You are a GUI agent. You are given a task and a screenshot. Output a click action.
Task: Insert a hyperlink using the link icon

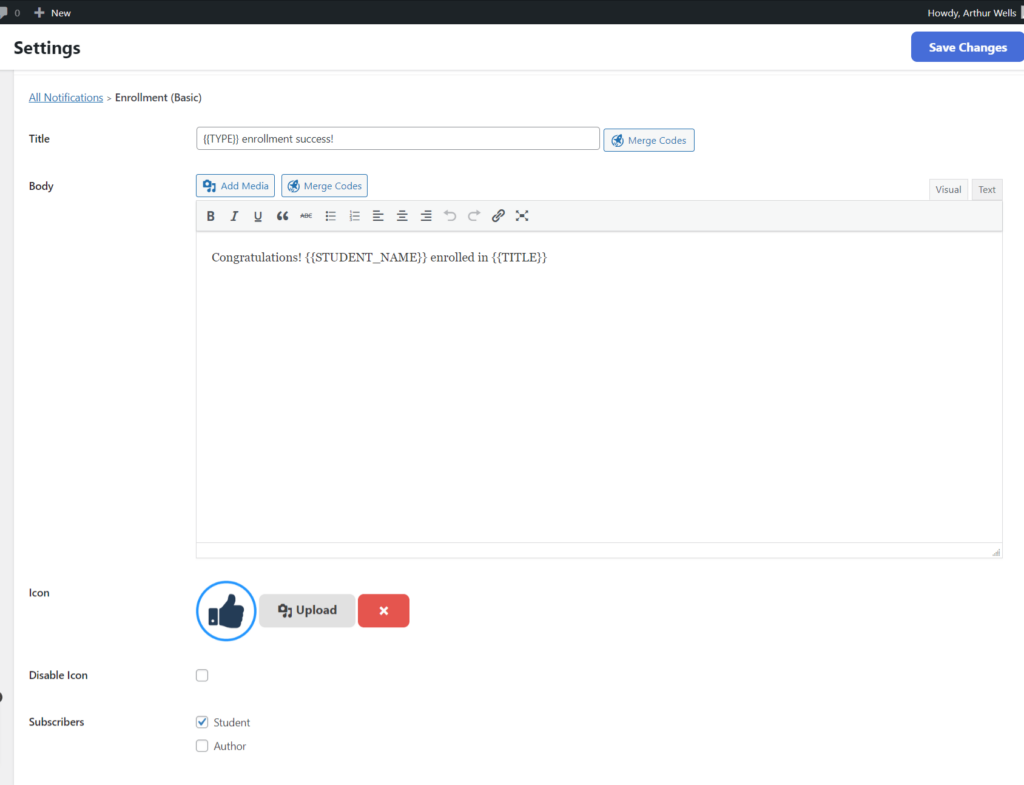coord(498,215)
